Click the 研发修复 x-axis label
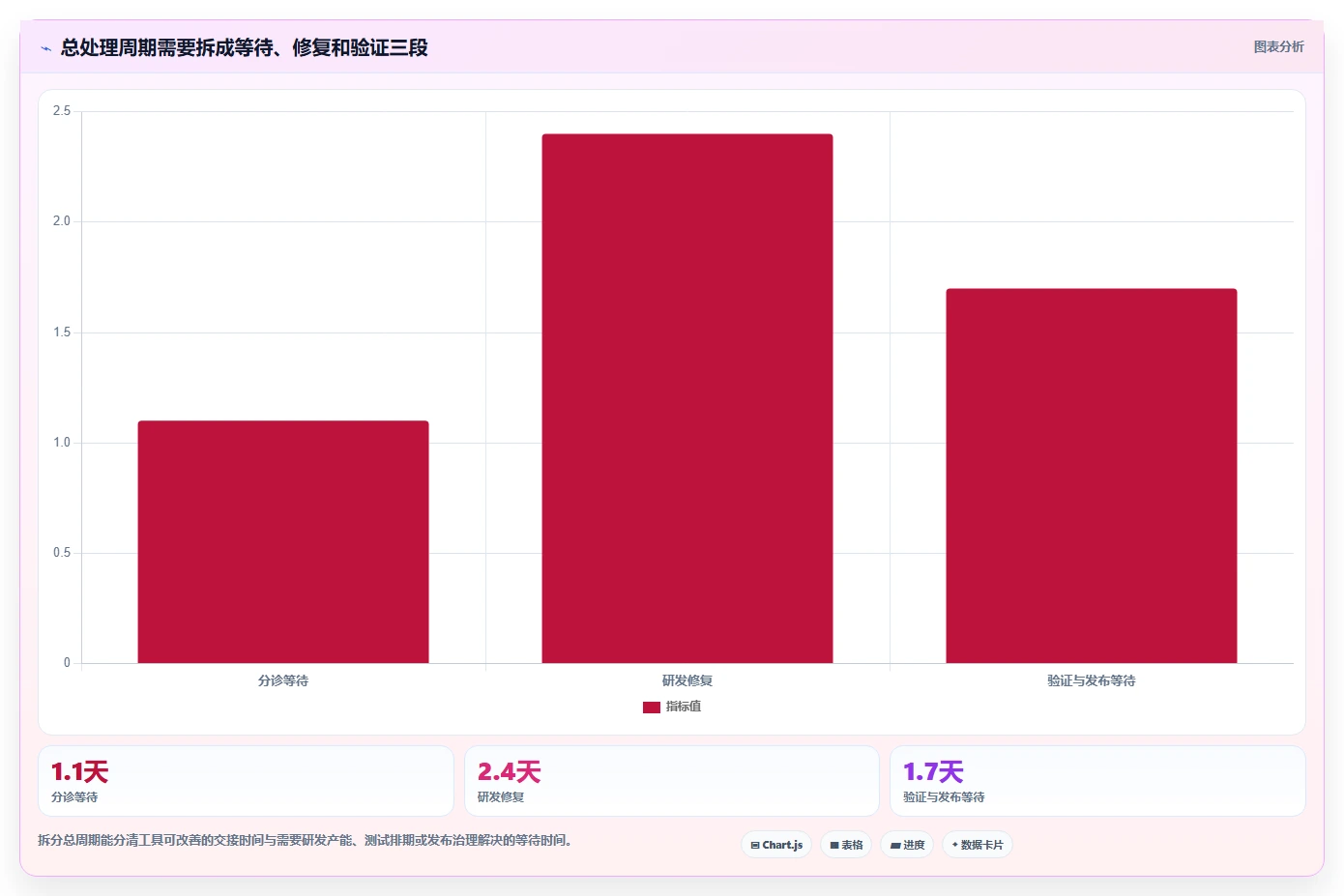The width and height of the screenshot is (1344, 896). pyautogui.click(x=687, y=680)
